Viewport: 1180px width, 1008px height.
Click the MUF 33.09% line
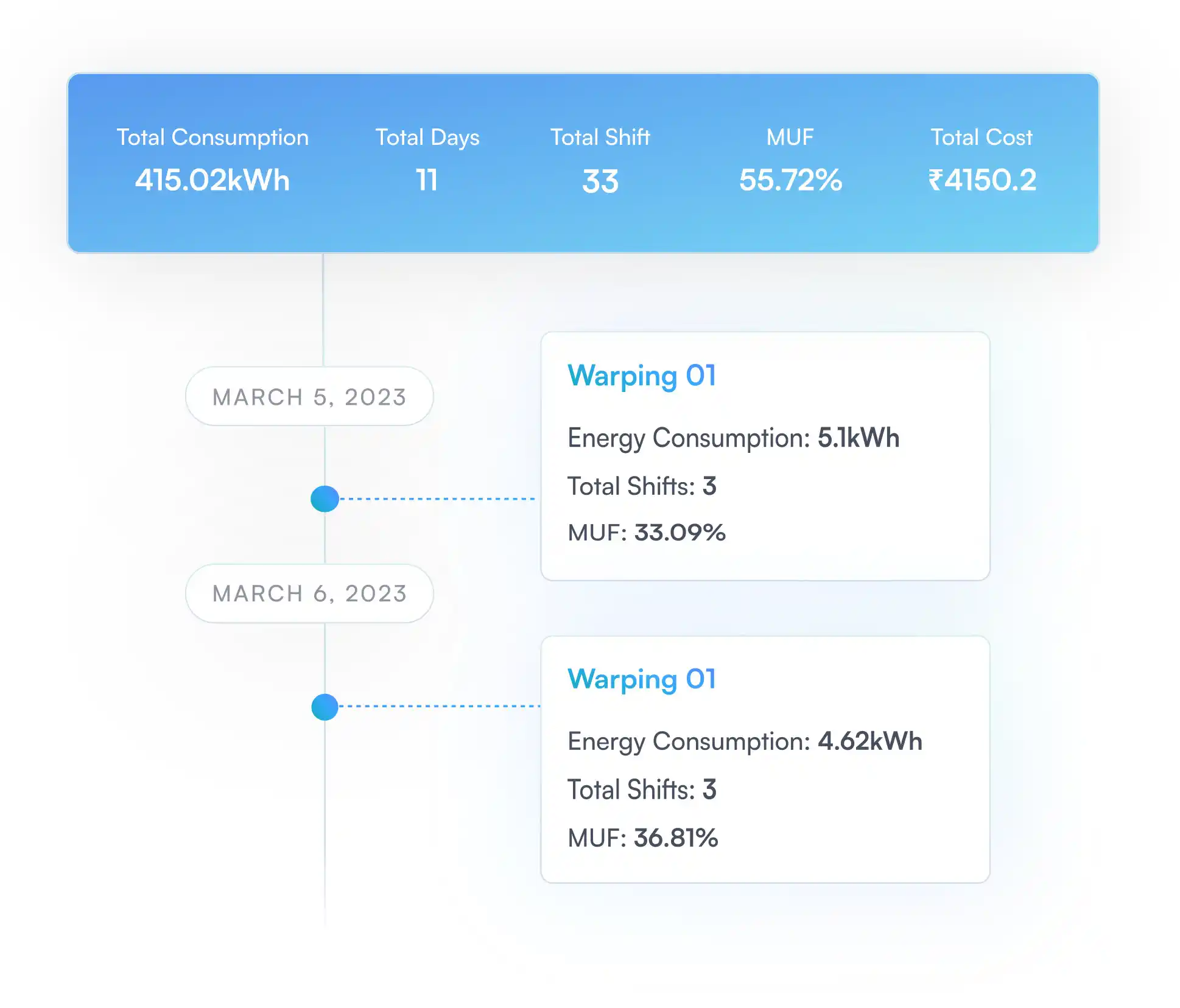coord(647,533)
